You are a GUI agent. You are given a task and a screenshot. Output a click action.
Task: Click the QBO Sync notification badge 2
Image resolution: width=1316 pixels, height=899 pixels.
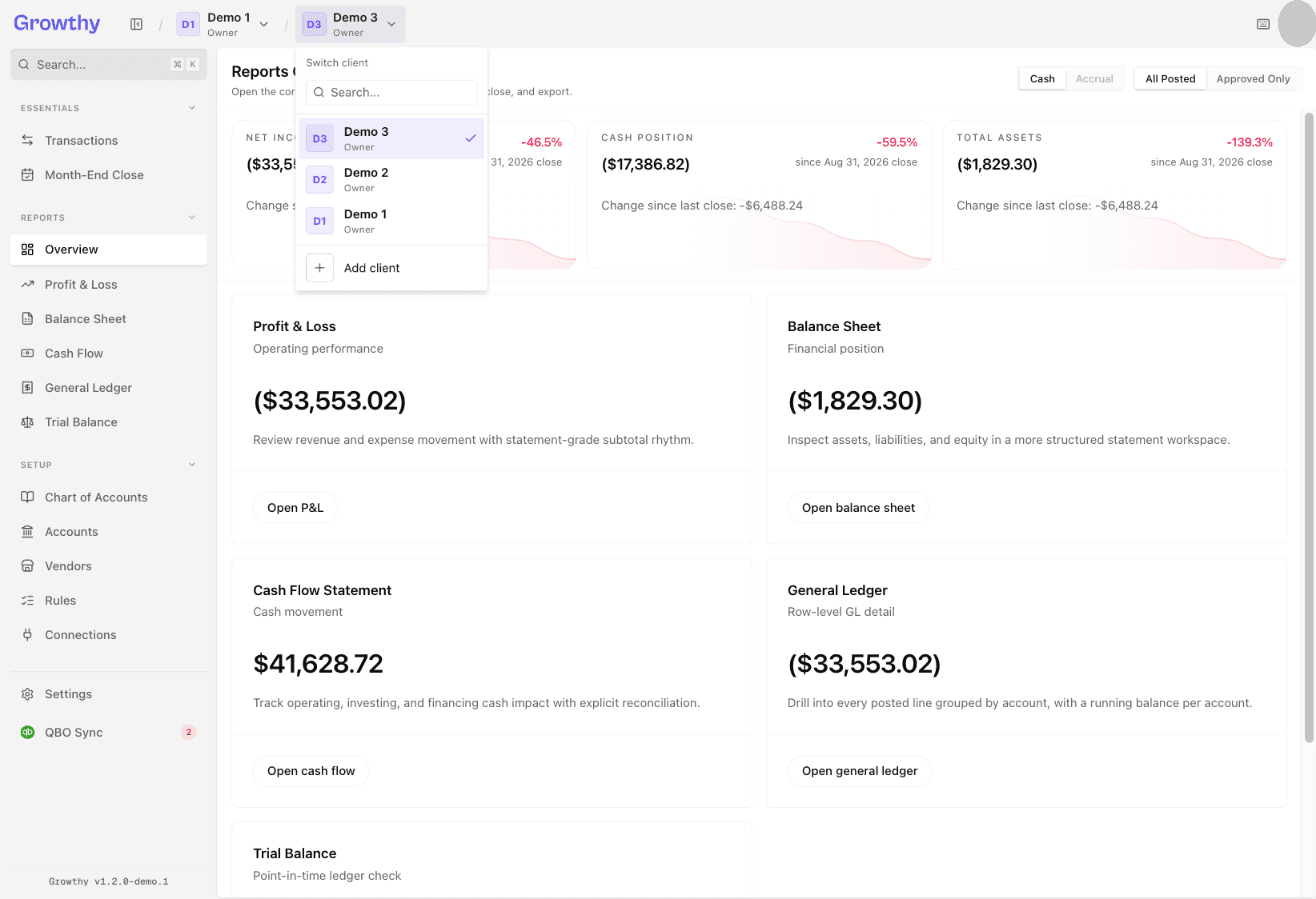pos(188,733)
